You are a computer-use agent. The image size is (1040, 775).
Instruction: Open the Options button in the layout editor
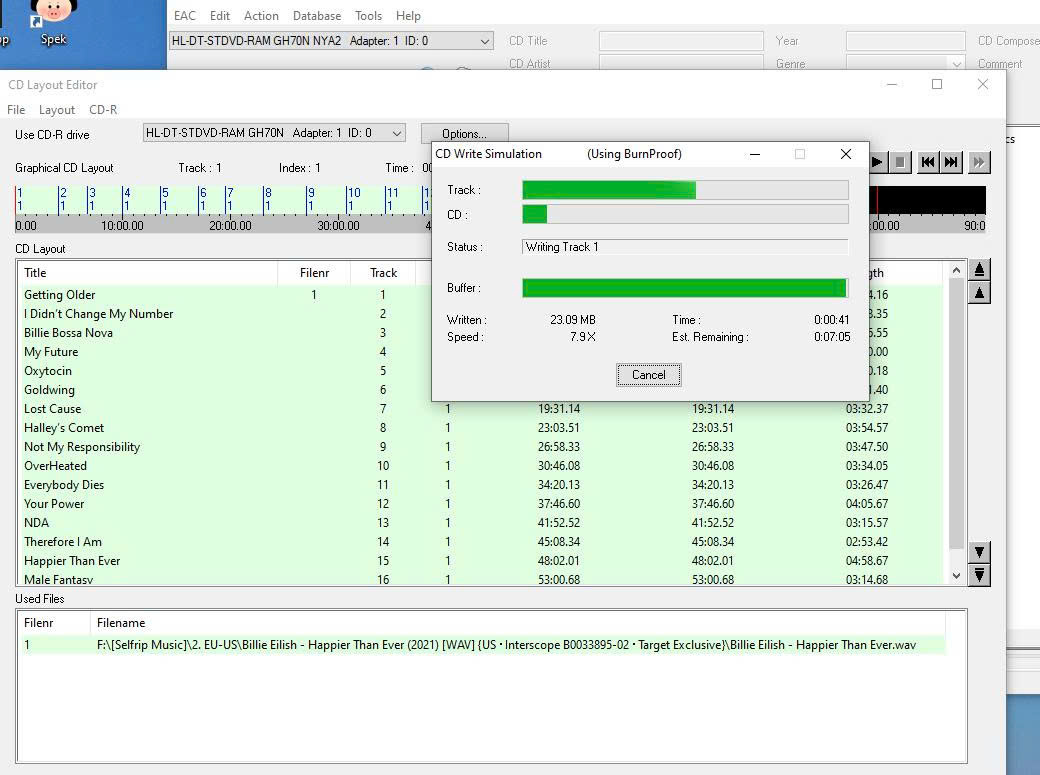click(464, 133)
